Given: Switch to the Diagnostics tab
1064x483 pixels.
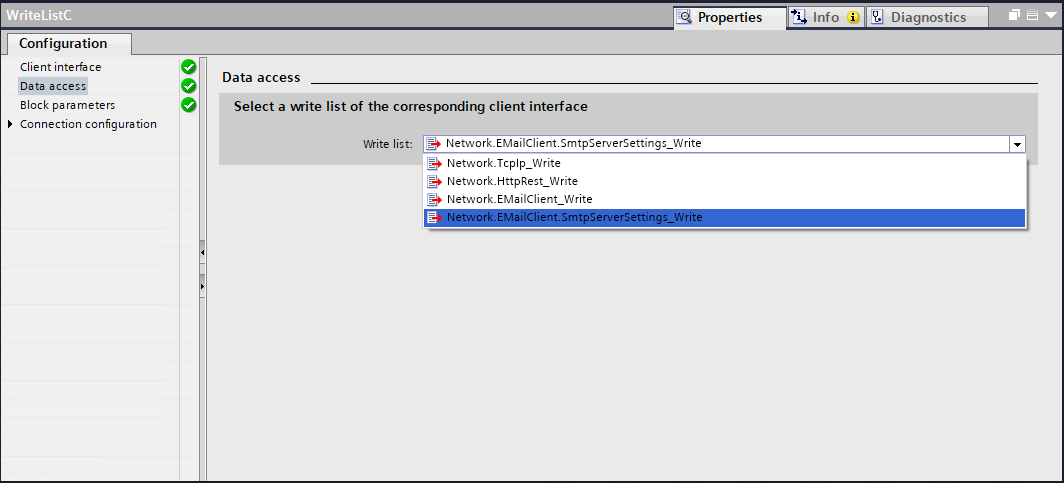Looking at the screenshot, I should 928,17.
